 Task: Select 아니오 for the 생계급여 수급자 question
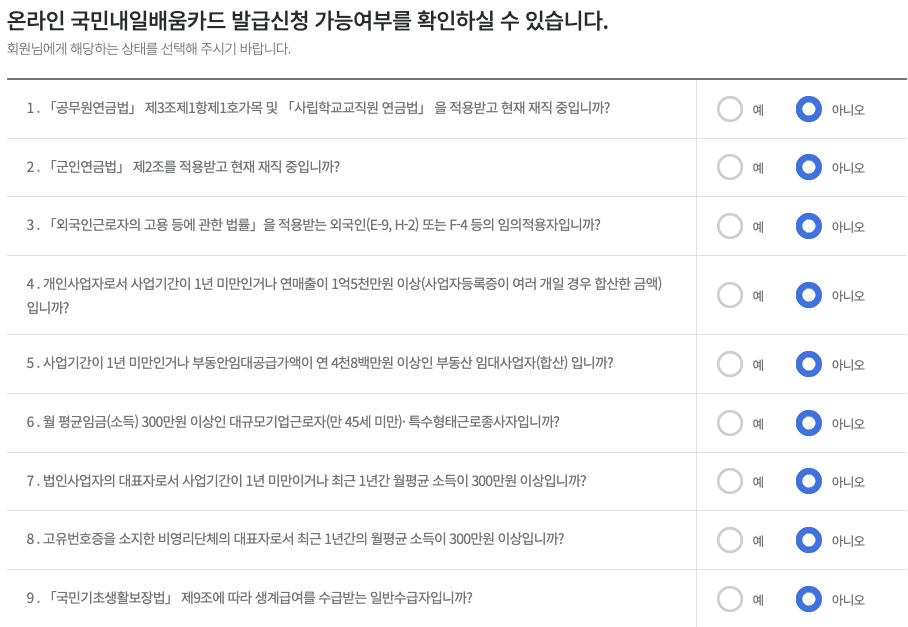click(809, 598)
